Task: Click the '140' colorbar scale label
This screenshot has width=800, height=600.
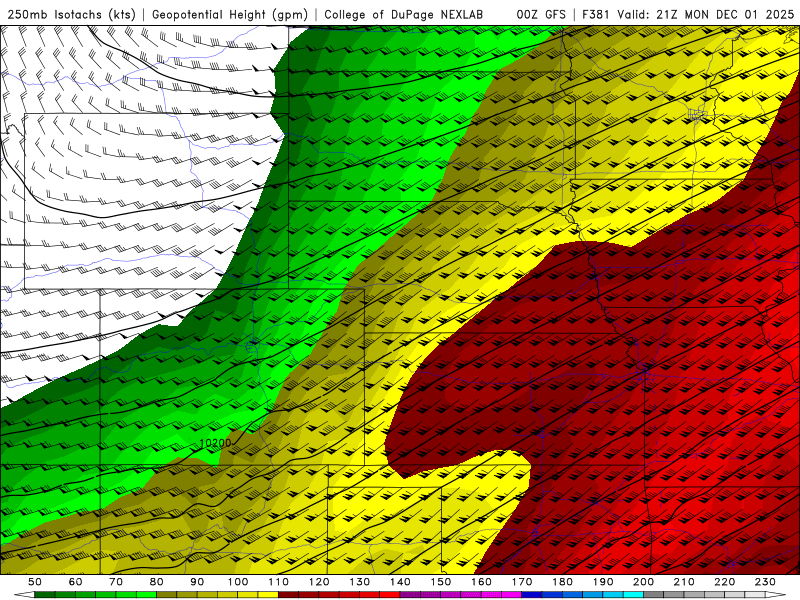Action: point(401,582)
